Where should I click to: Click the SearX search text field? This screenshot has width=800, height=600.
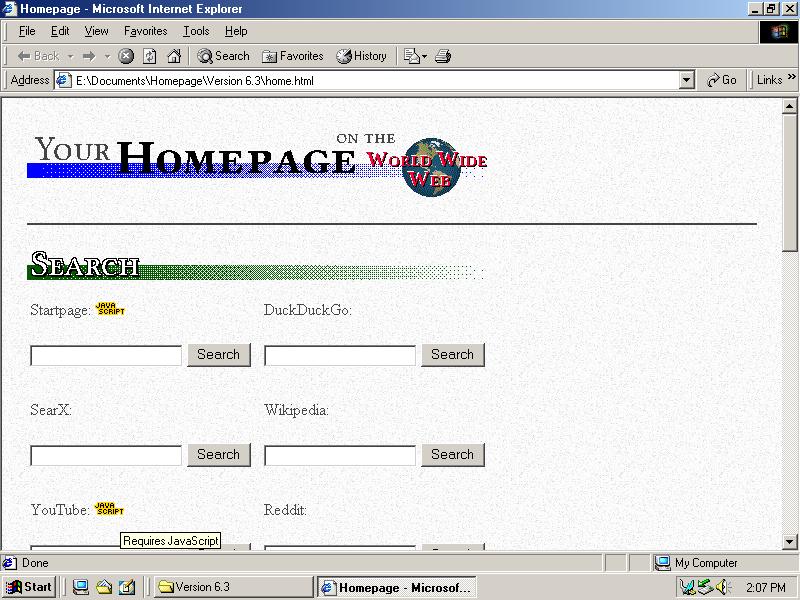pos(106,456)
